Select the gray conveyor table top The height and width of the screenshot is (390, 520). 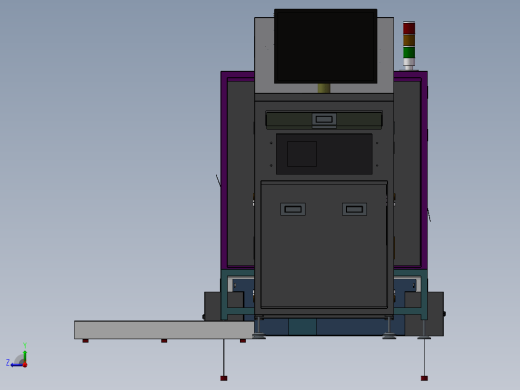click(x=164, y=330)
